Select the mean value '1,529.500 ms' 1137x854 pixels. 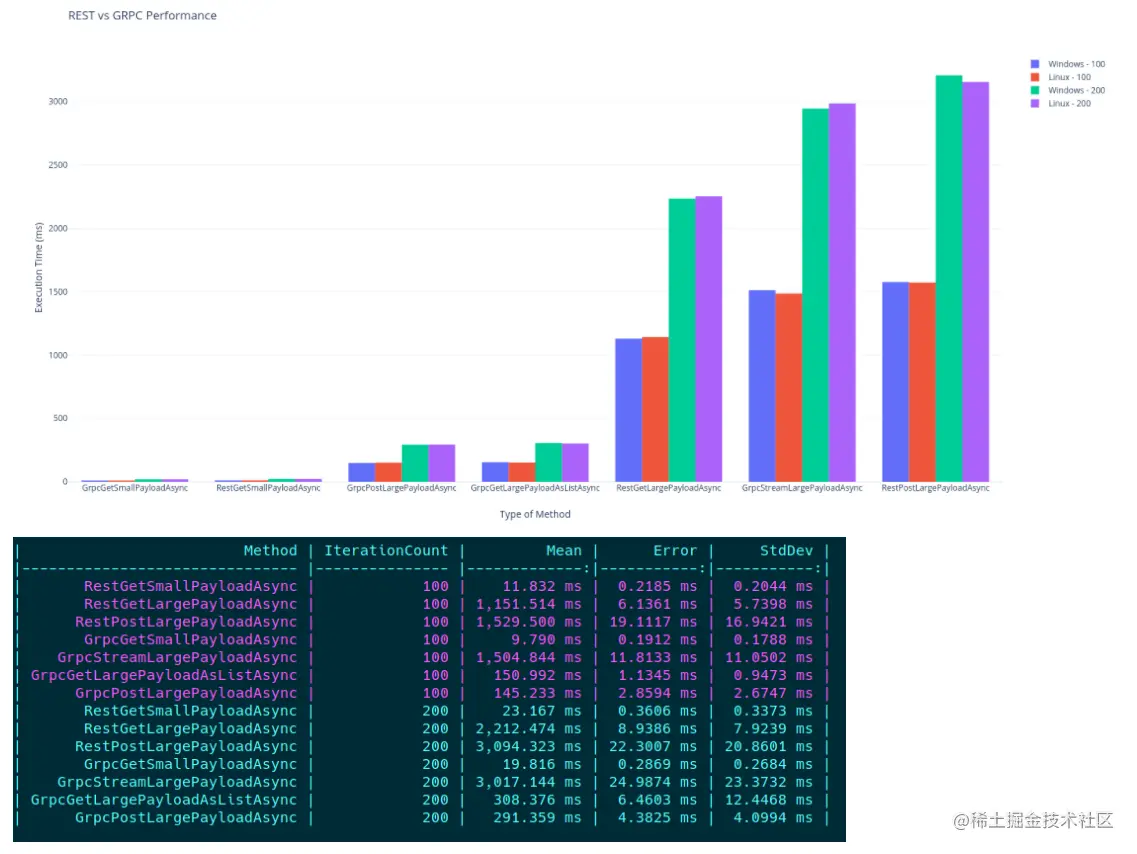click(529, 621)
